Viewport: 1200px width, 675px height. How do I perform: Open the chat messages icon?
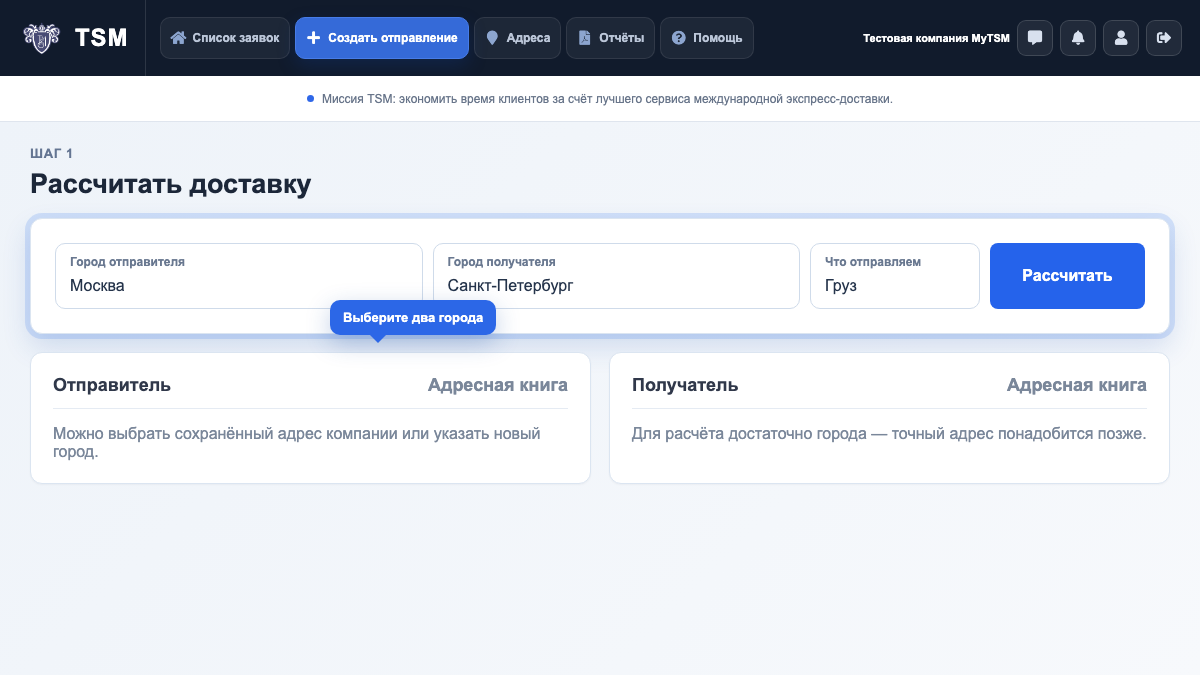(1035, 38)
